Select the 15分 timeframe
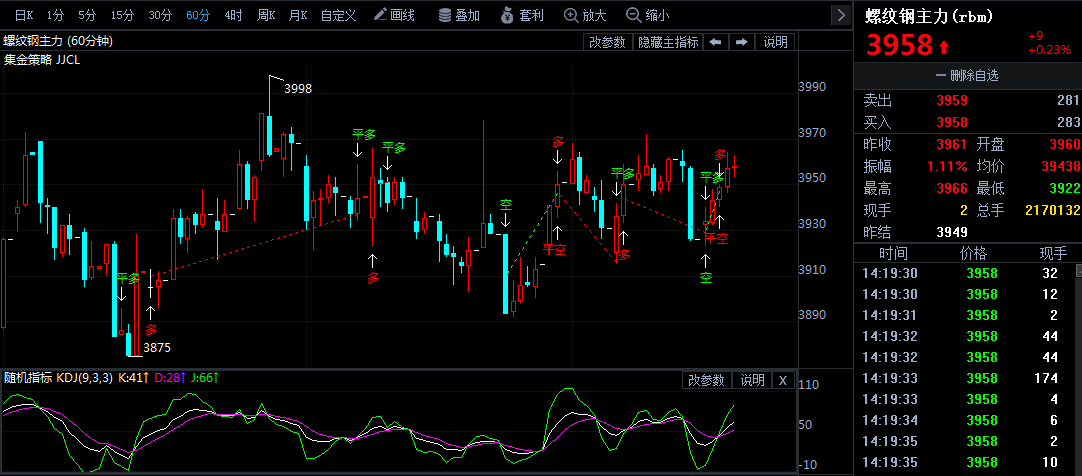This screenshot has width=1082, height=476. [122, 14]
